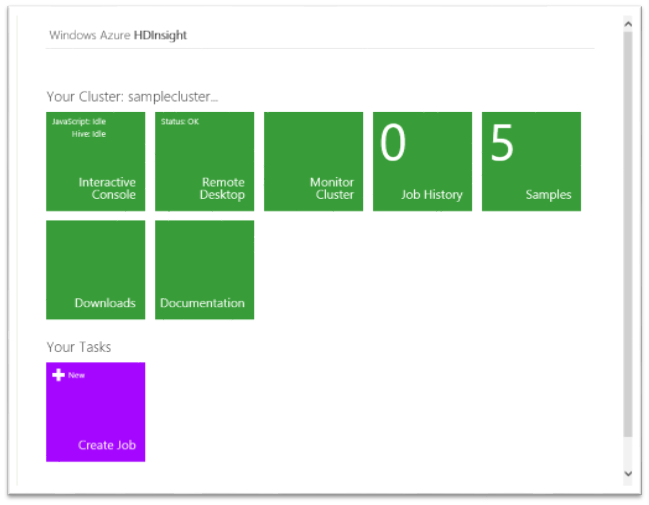Open the Downloads tile
The width and height of the screenshot is (649, 505).
96,270
